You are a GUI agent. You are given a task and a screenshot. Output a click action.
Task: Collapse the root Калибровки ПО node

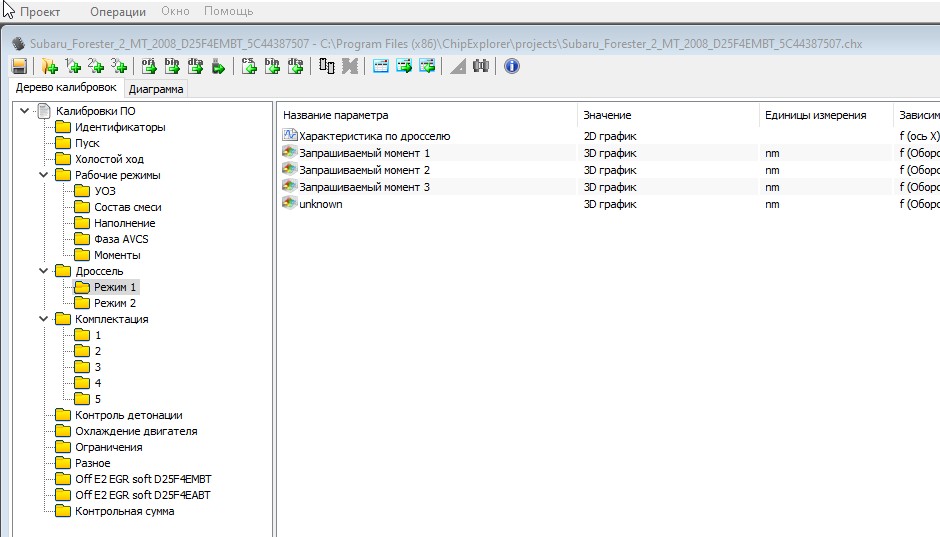pos(24,111)
